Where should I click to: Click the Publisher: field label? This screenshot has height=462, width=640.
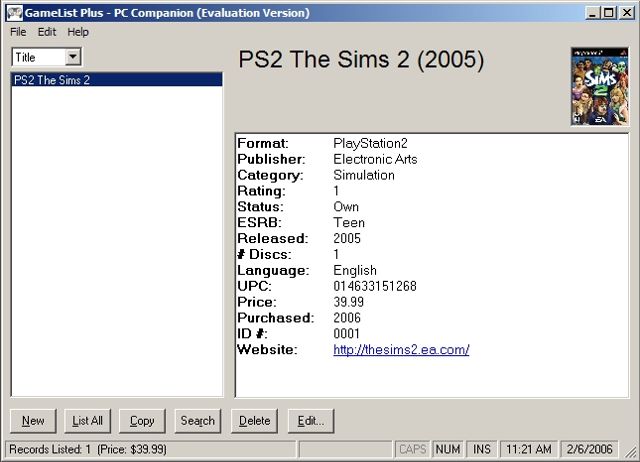271,159
